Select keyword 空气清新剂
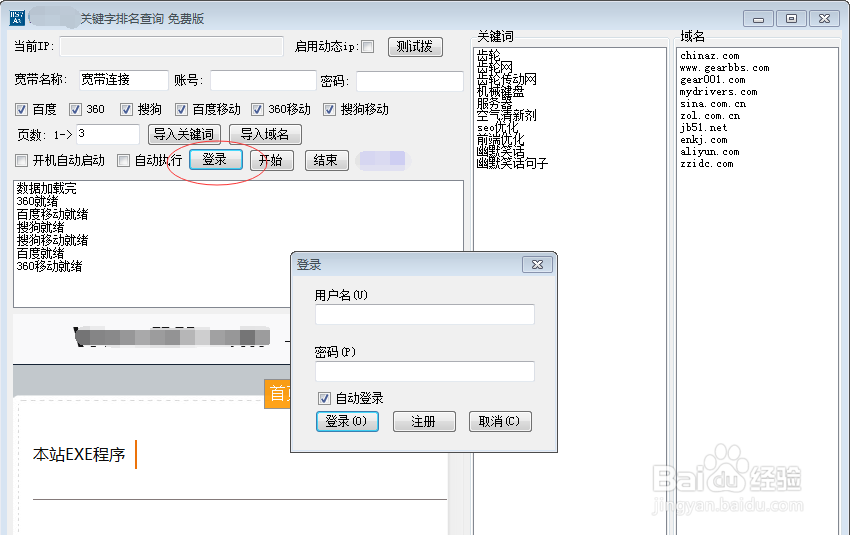851x535 pixels. (506, 115)
